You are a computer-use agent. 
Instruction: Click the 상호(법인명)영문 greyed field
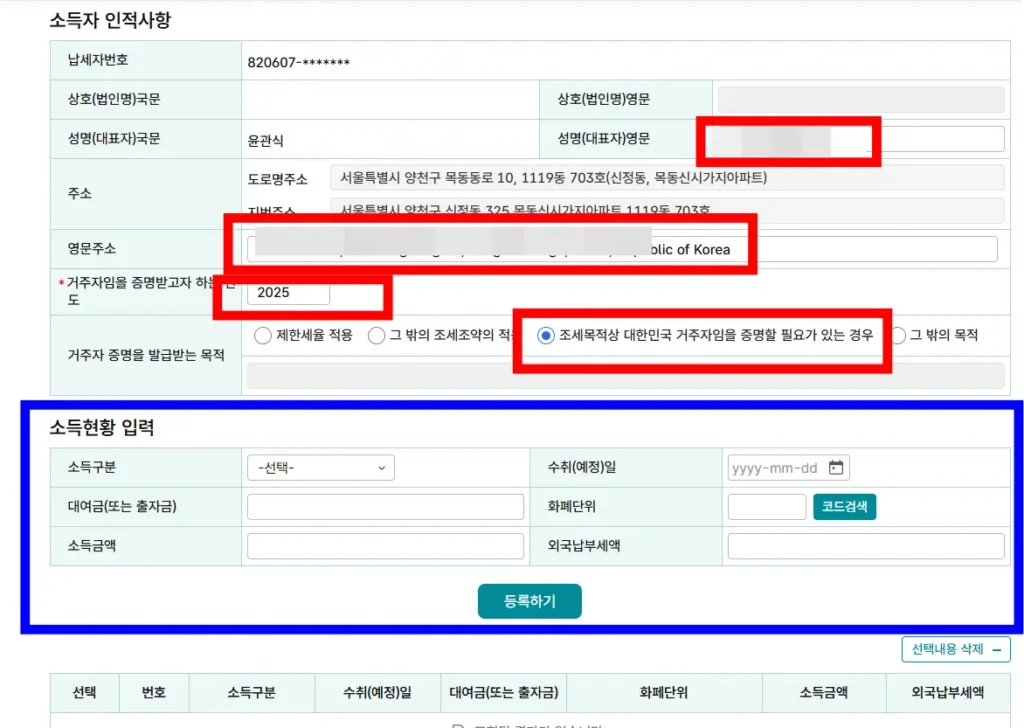(860, 99)
